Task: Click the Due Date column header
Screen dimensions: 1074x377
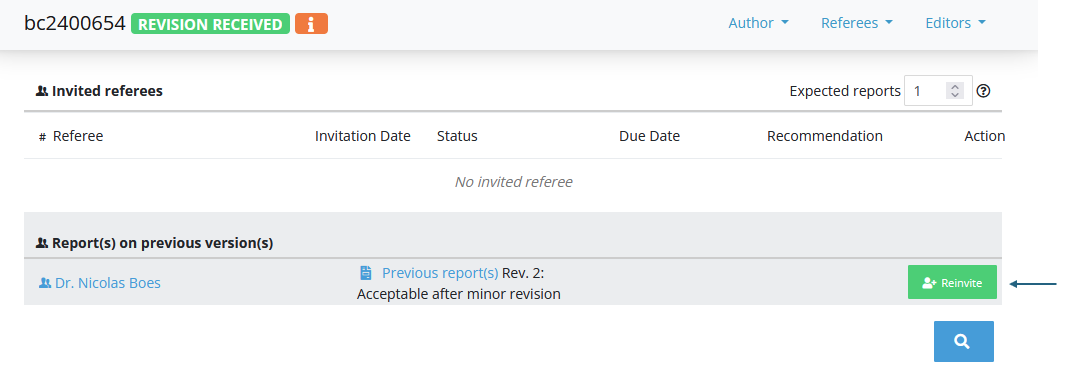Action: (x=649, y=136)
